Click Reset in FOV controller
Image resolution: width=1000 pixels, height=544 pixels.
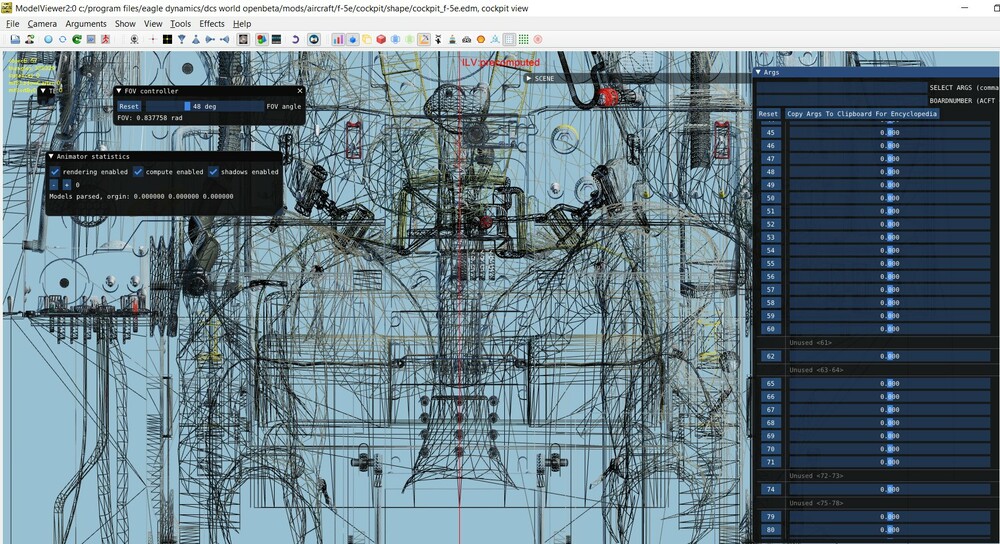(x=129, y=107)
